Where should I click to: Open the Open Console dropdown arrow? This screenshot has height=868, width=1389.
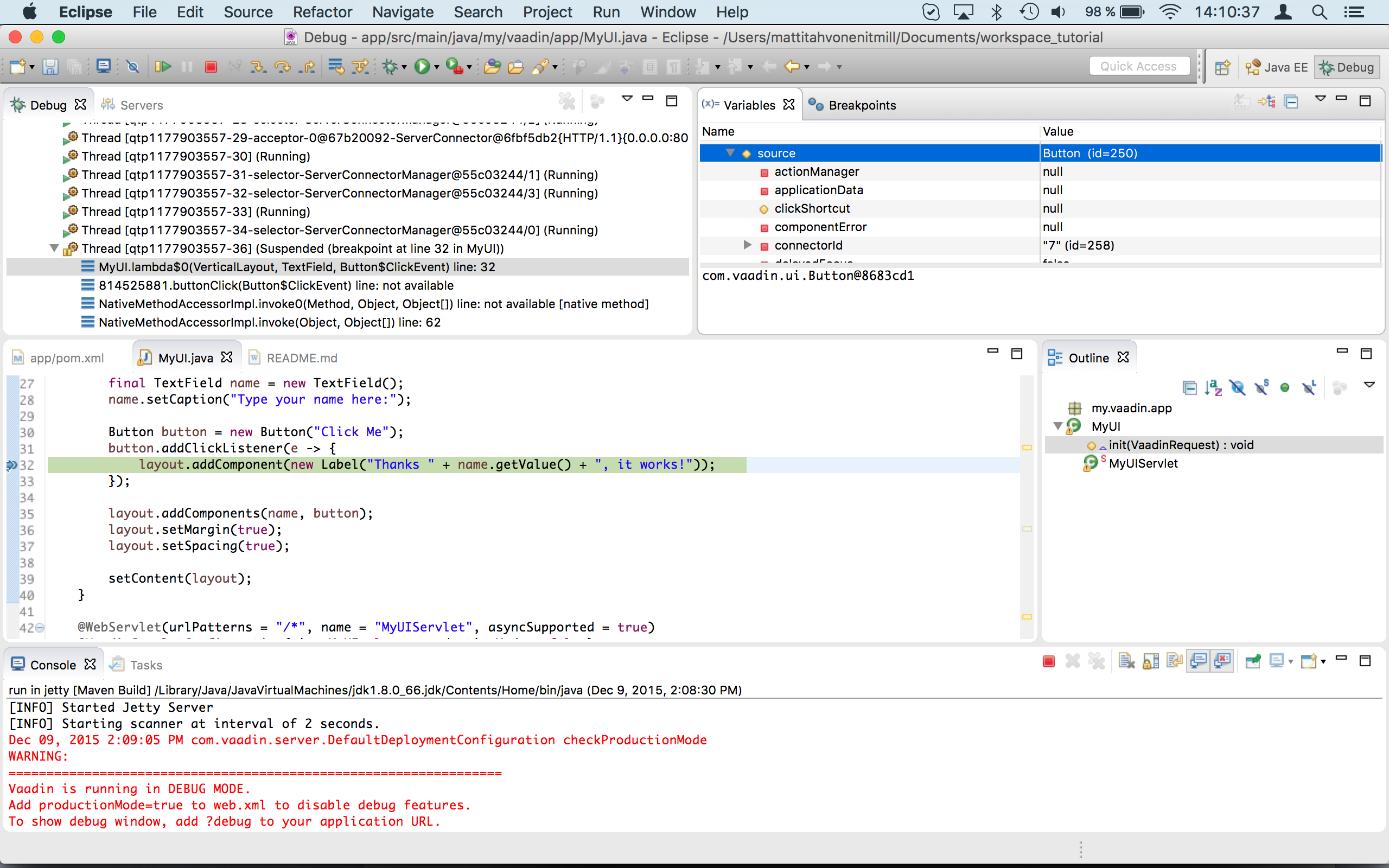(1323, 662)
